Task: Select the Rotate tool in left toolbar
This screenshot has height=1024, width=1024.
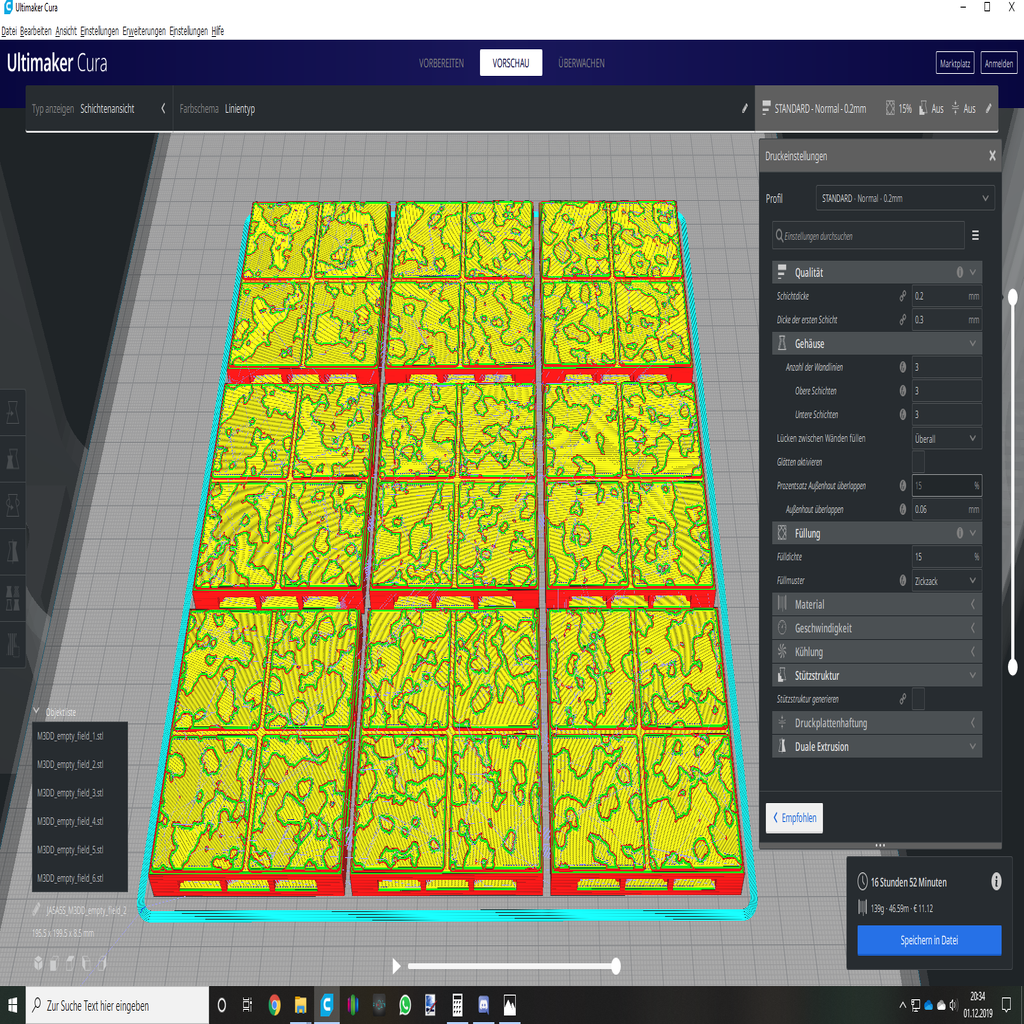Action: [x=12, y=505]
